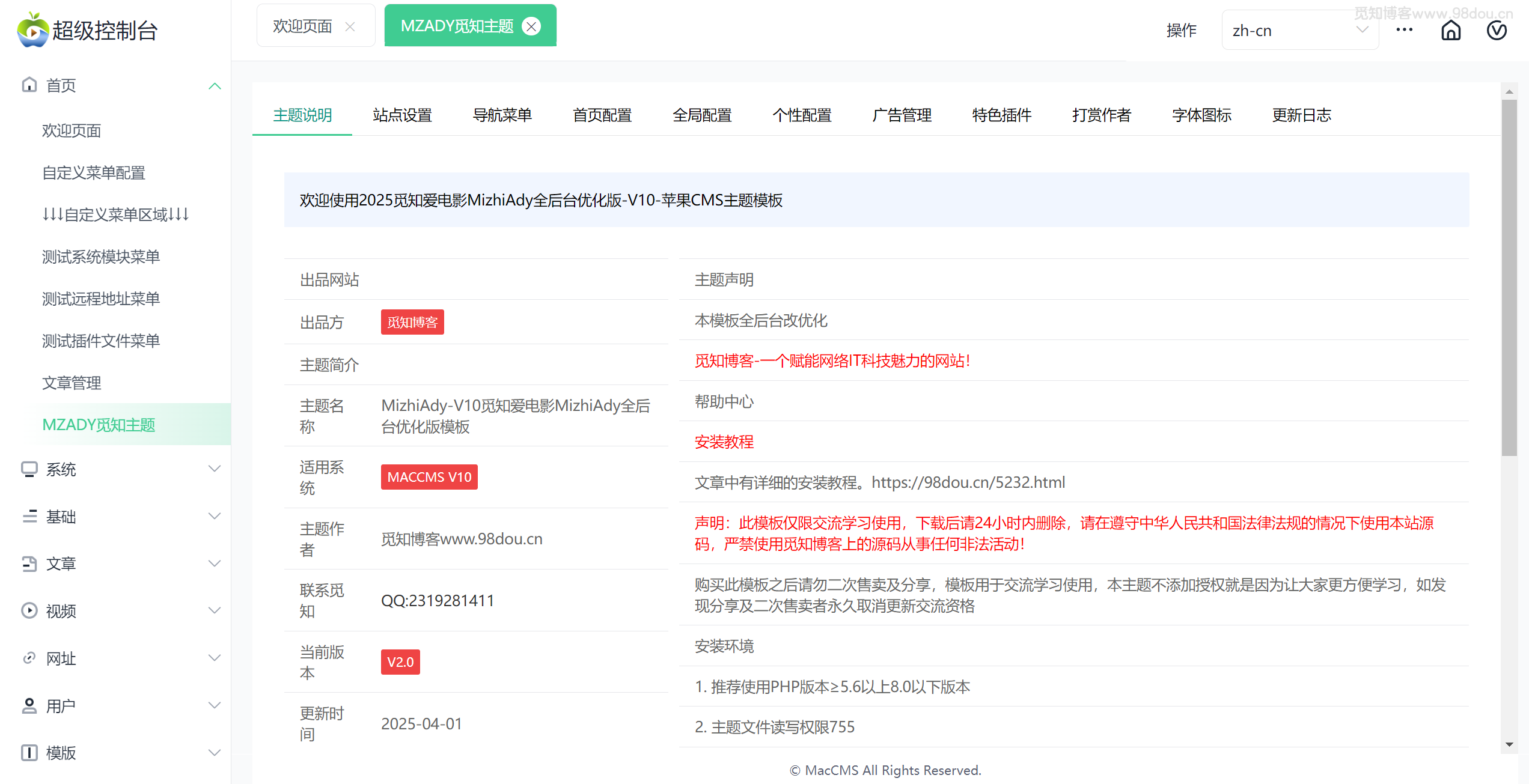Screen dimensions: 1529x784
Task: Open the red 安装教程 link
Action: pos(724,442)
